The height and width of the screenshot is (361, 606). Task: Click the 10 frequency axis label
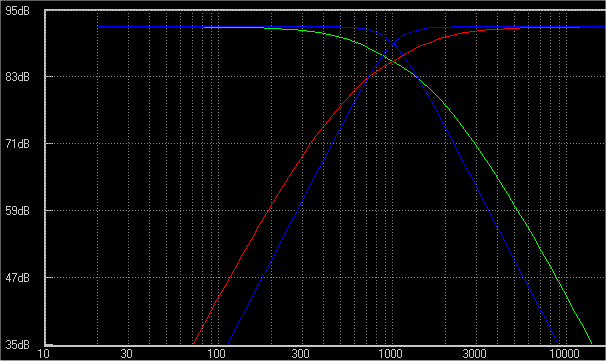point(44,354)
